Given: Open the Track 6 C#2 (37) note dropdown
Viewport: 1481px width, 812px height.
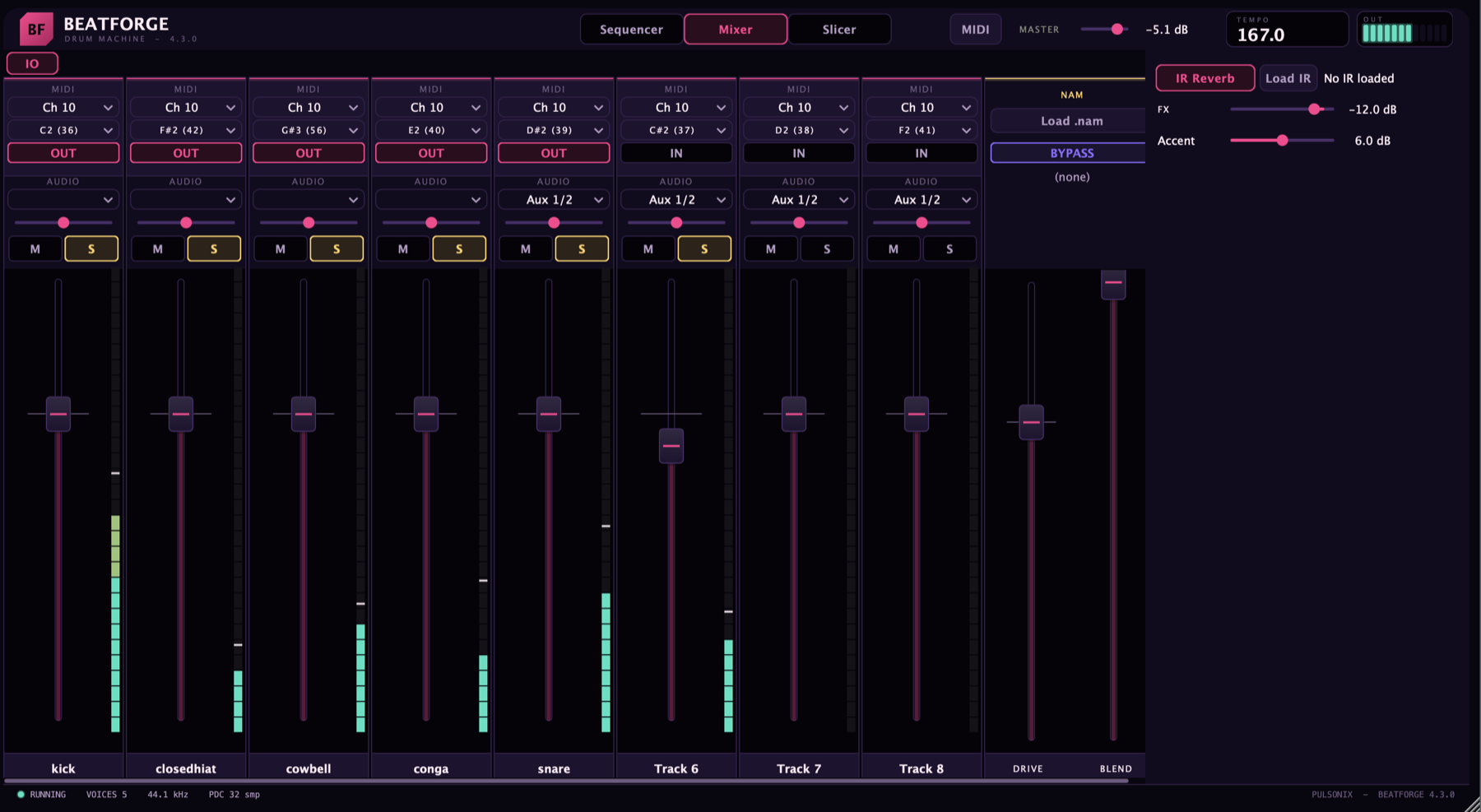Looking at the screenshot, I should pos(676,130).
